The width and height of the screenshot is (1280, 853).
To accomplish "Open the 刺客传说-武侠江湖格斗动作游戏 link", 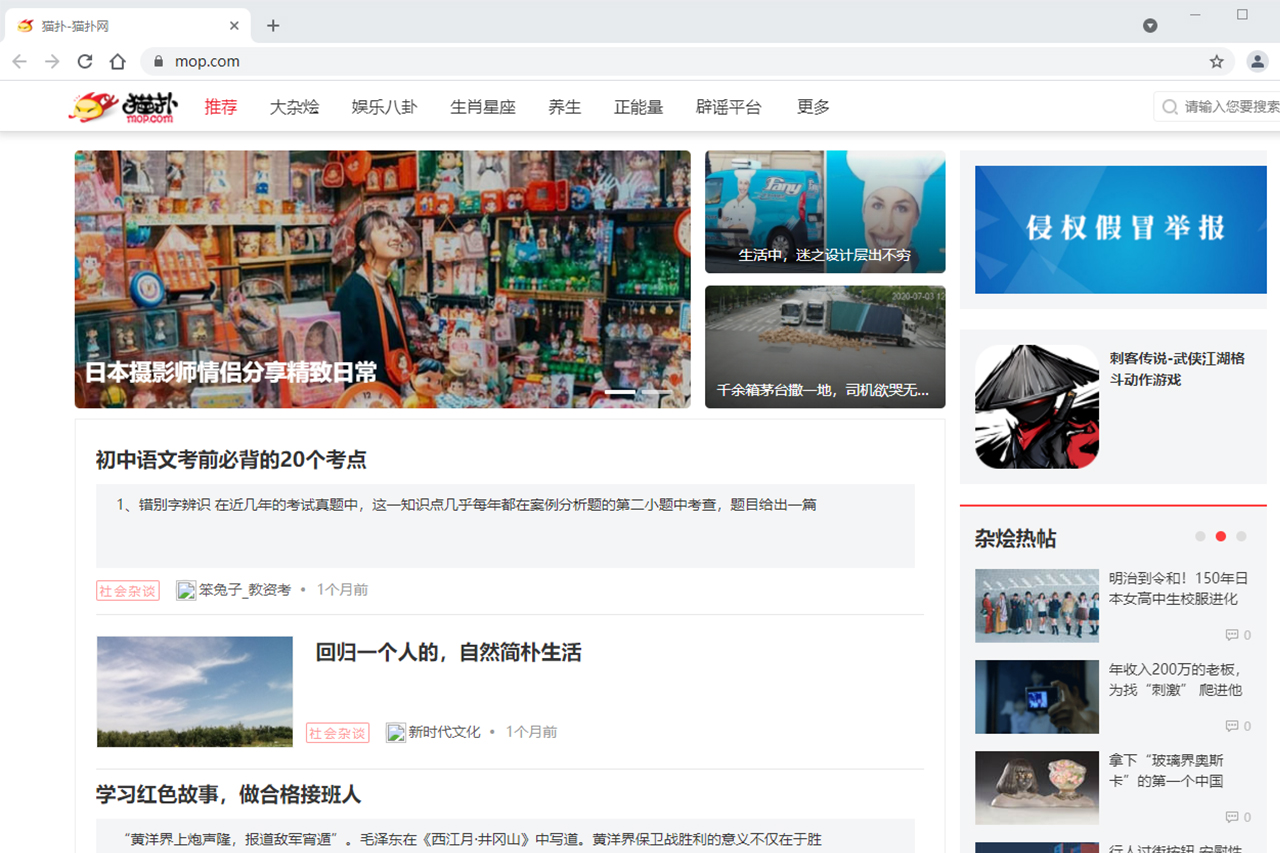I will pyautogui.click(x=1177, y=369).
